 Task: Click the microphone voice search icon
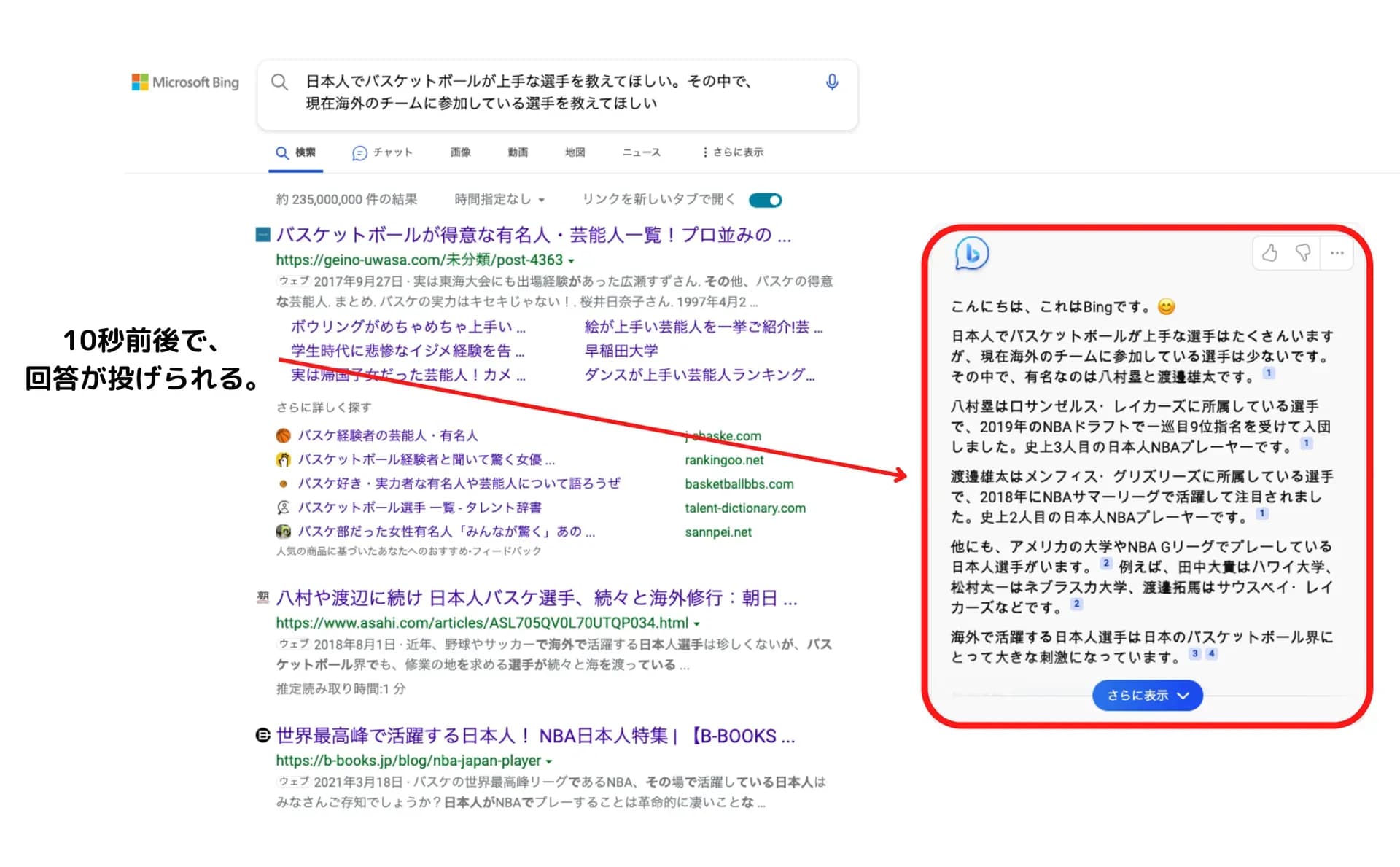click(831, 82)
